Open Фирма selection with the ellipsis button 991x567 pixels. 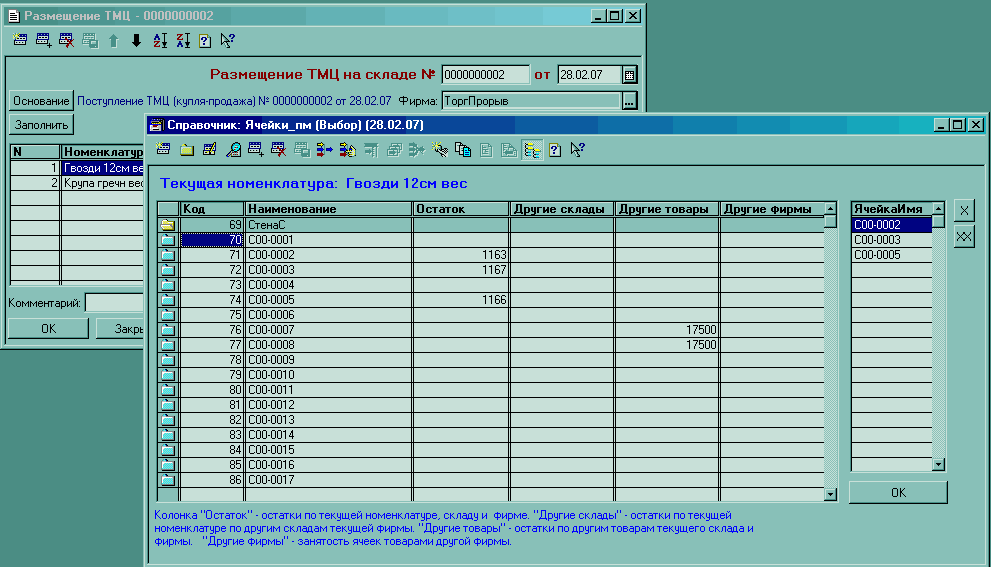coord(629,101)
